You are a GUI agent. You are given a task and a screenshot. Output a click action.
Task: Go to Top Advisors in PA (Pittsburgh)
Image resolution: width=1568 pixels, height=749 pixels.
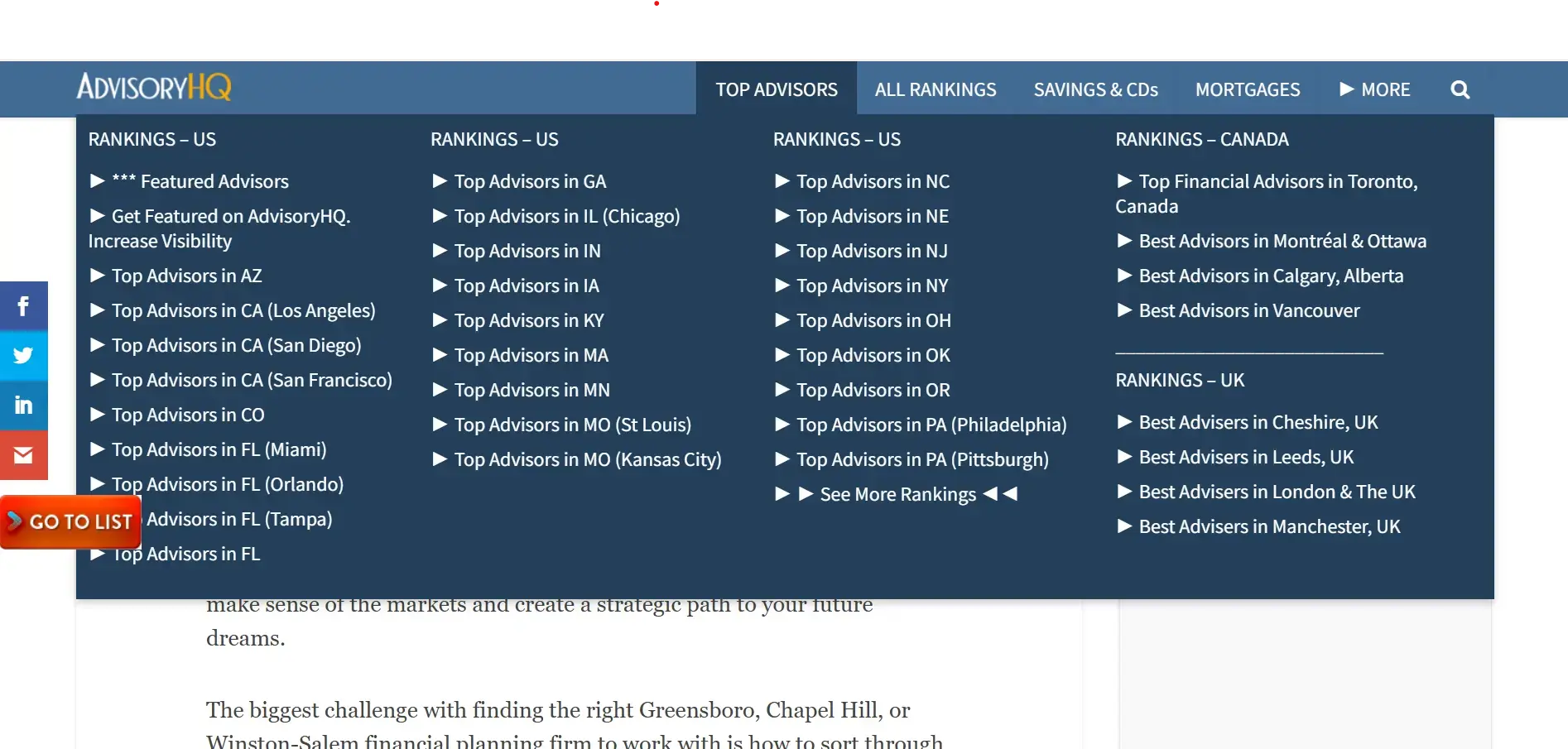click(x=921, y=459)
